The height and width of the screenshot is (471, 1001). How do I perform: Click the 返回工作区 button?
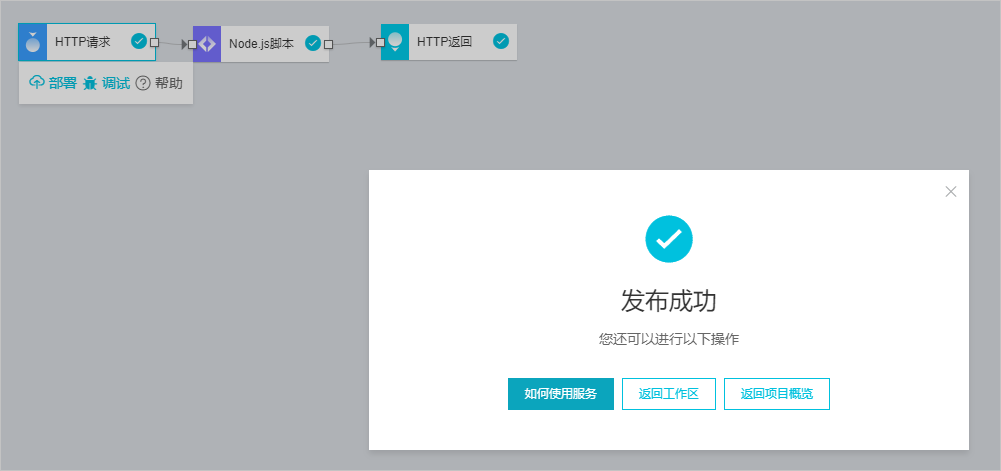669,394
